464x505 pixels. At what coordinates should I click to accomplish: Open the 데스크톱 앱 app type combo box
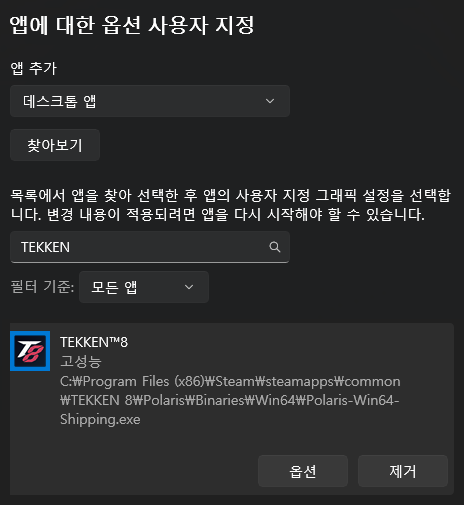coord(150,101)
